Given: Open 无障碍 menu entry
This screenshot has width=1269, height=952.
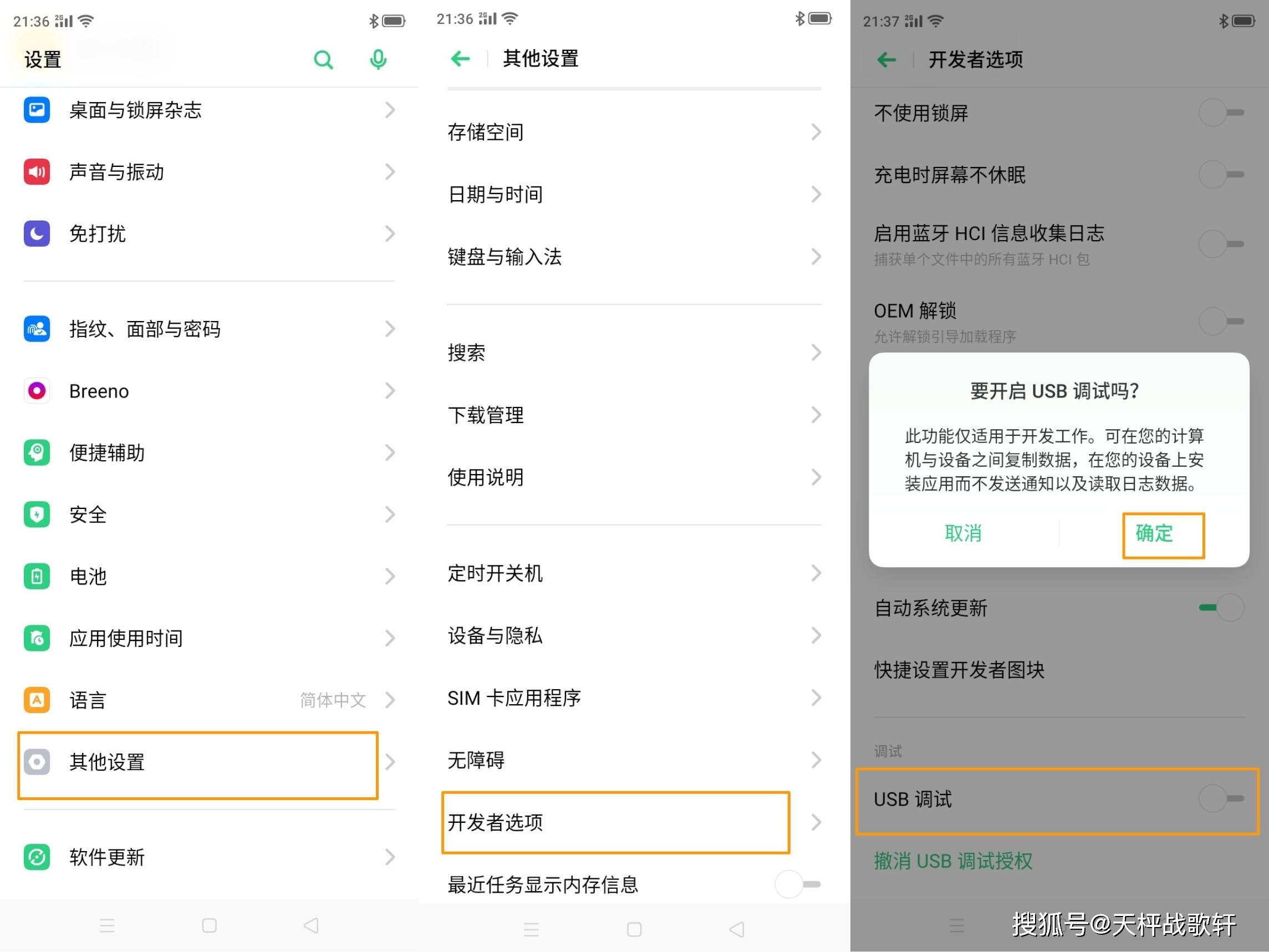Looking at the screenshot, I should tap(634, 760).
